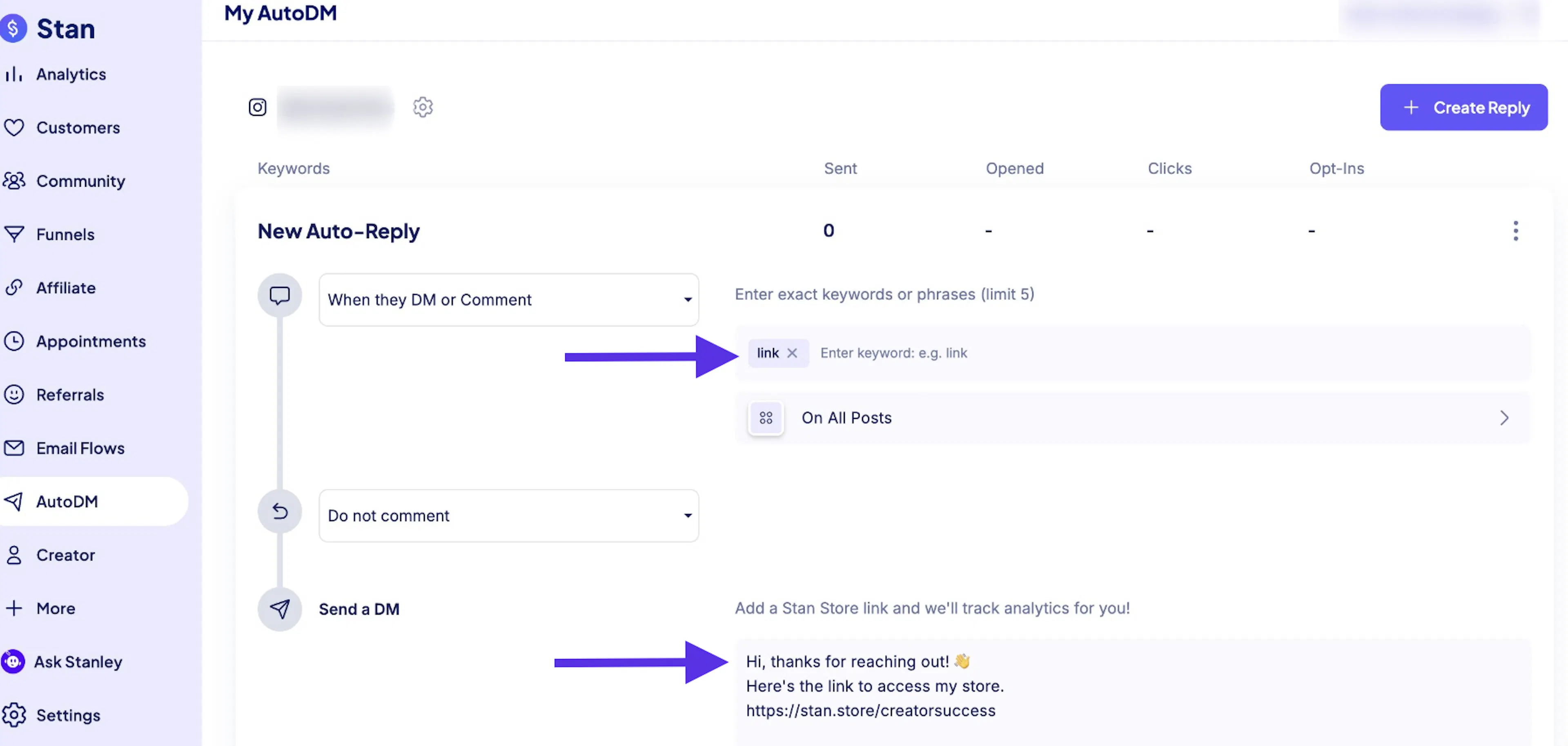The width and height of the screenshot is (1568, 746).
Task: Click the Stan brand name text
Action: click(66, 29)
